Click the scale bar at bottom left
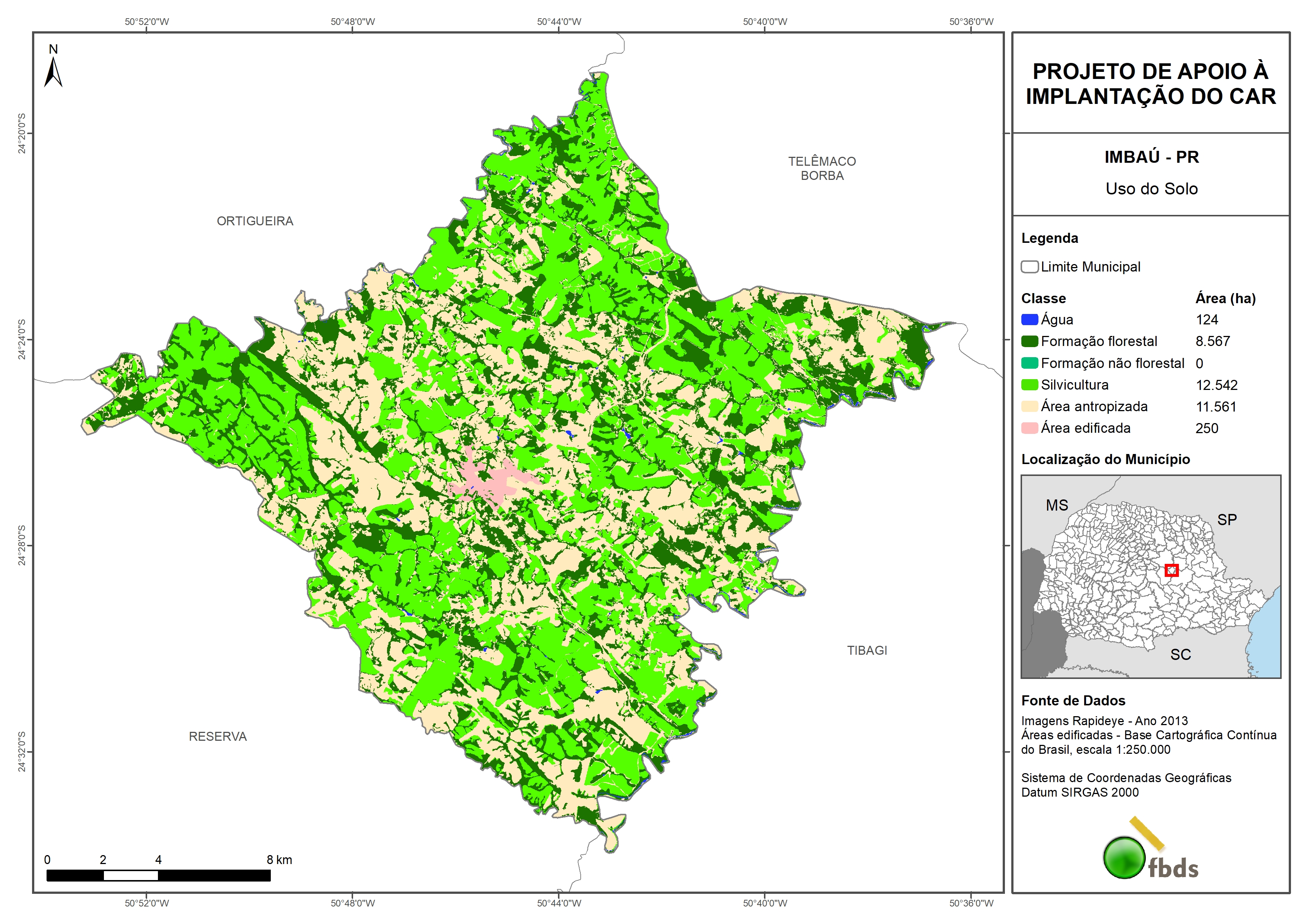This screenshot has height=924, width=1307. (x=158, y=876)
